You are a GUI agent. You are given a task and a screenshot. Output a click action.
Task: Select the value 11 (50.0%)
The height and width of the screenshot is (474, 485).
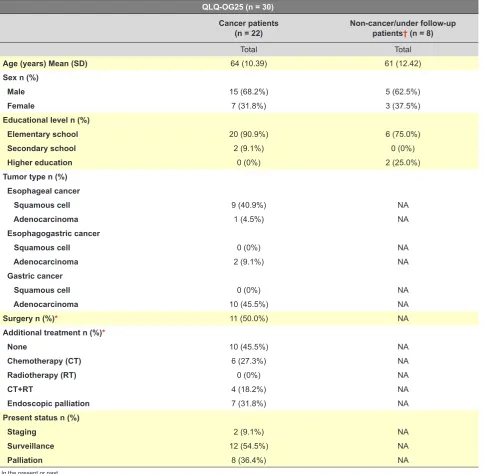[249, 319]
